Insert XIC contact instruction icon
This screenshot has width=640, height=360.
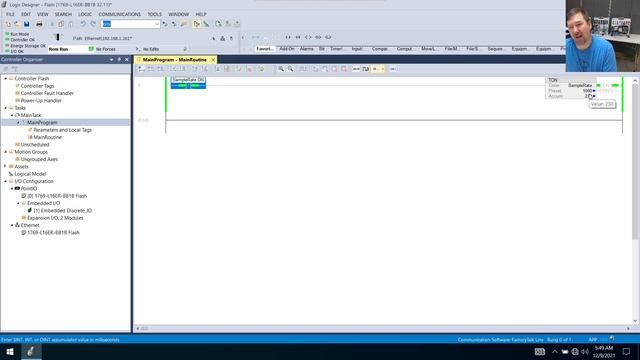(288, 37)
